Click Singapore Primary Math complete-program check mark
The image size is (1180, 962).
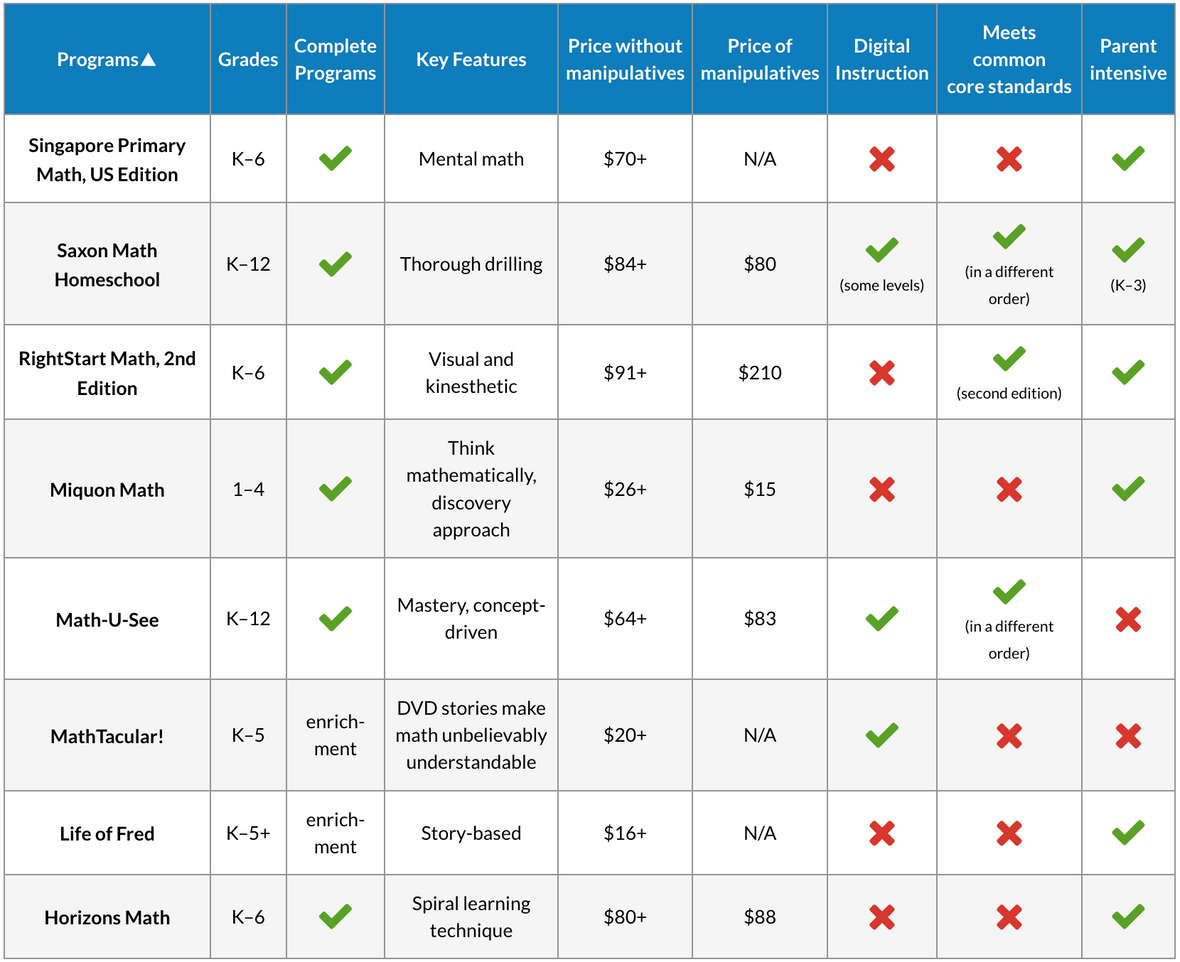point(335,159)
